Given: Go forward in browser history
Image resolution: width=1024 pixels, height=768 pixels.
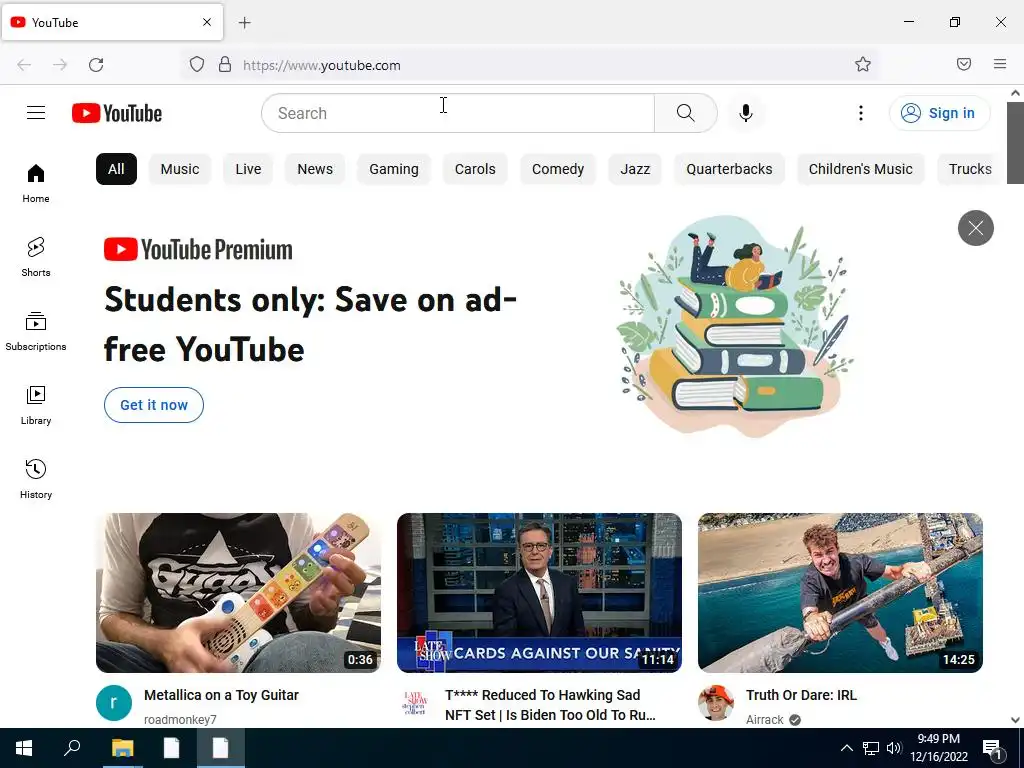Looking at the screenshot, I should coord(60,65).
